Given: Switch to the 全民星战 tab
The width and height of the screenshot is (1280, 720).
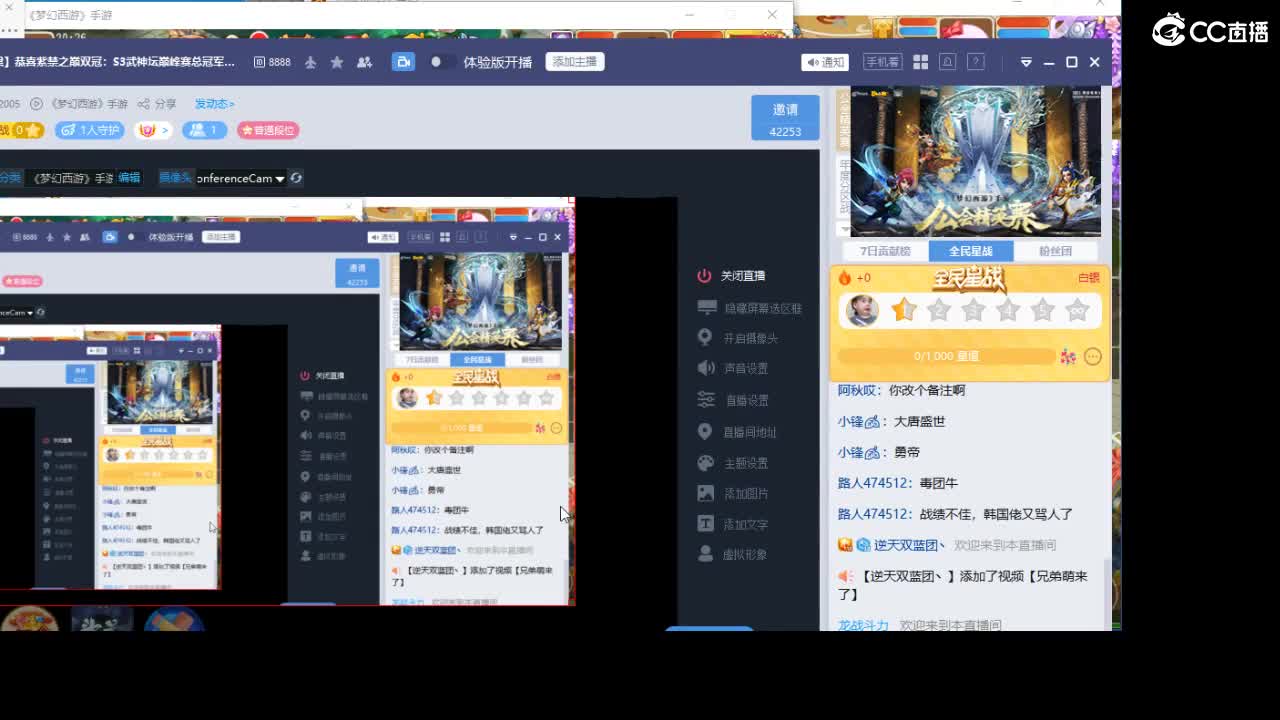Looking at the screenshot, I should pyautogui.click(x=971, y=251).
